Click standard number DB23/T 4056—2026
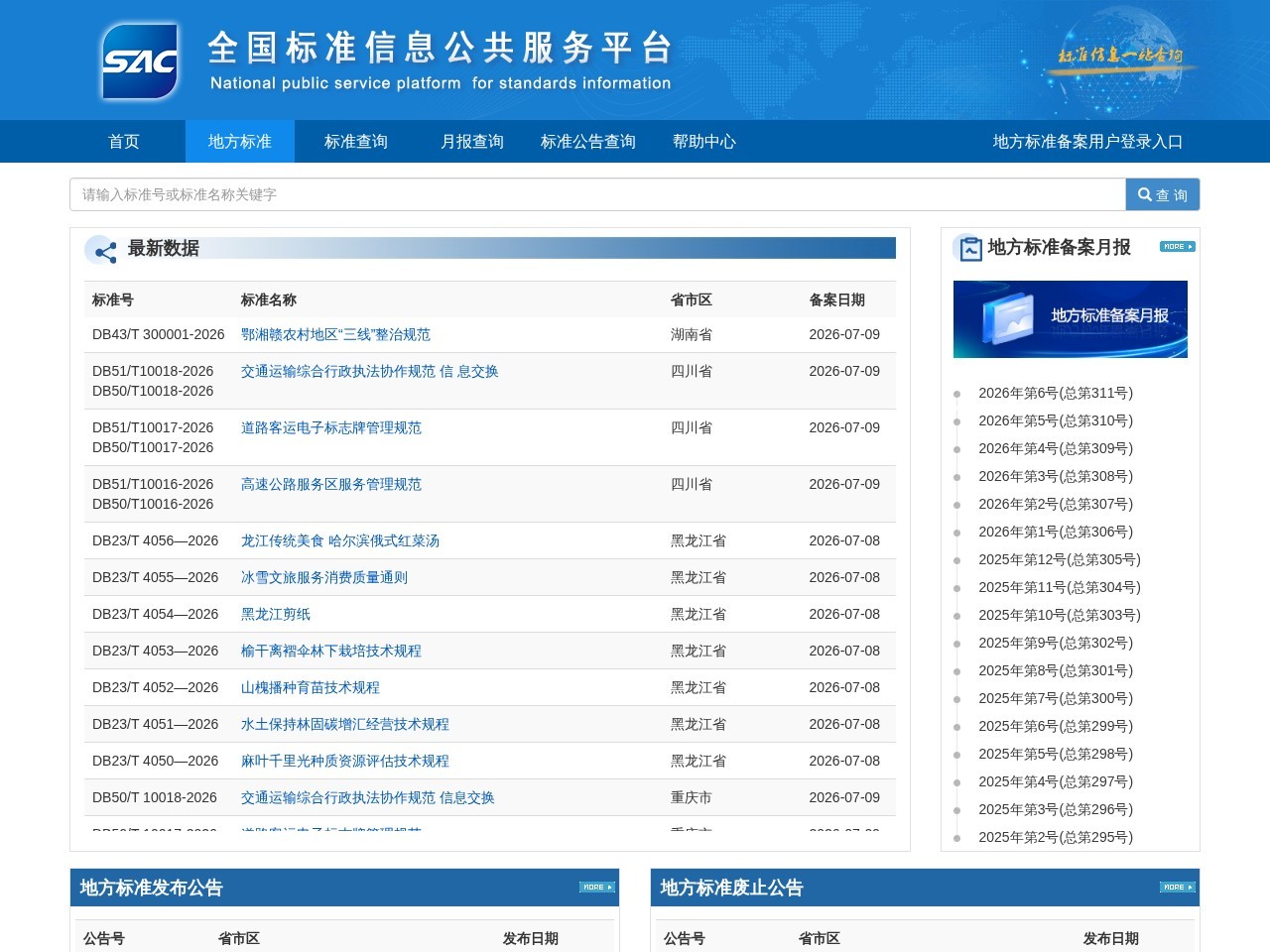Image resolution: width=1270 pixels, height=952 pixels. coord(156,541)
